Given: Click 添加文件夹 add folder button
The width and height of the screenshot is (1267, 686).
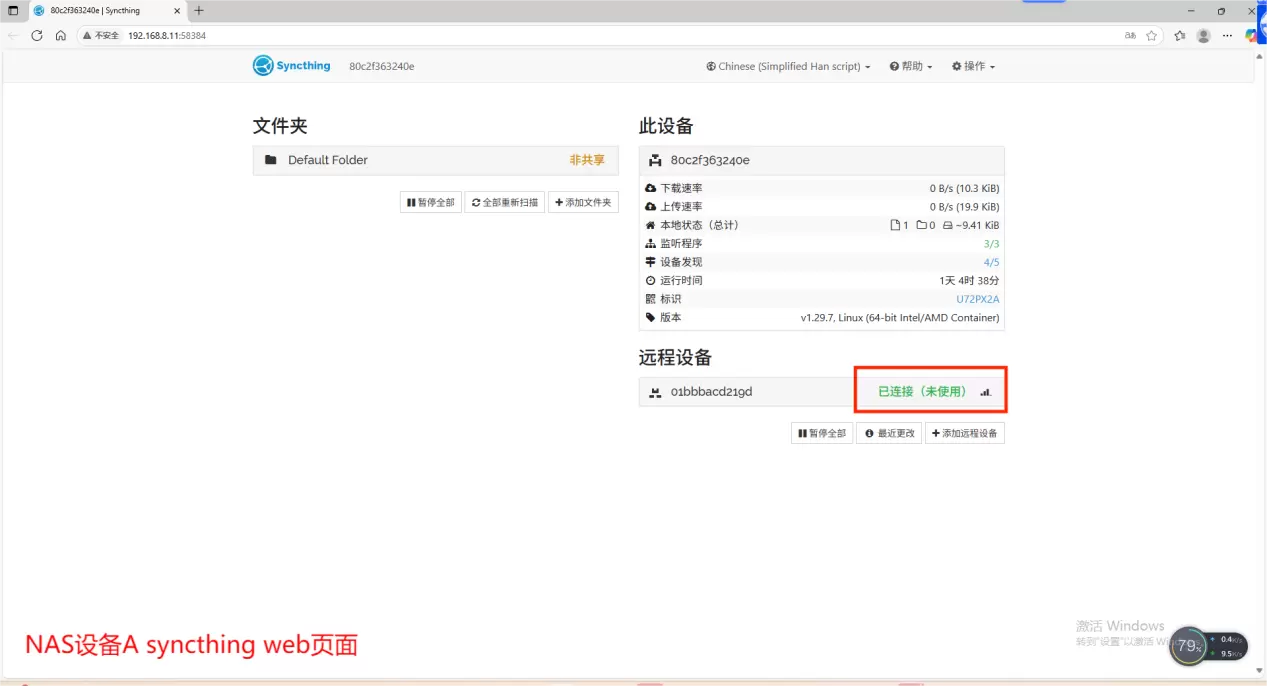Looking at the screenshot, I should click(583, 203).
